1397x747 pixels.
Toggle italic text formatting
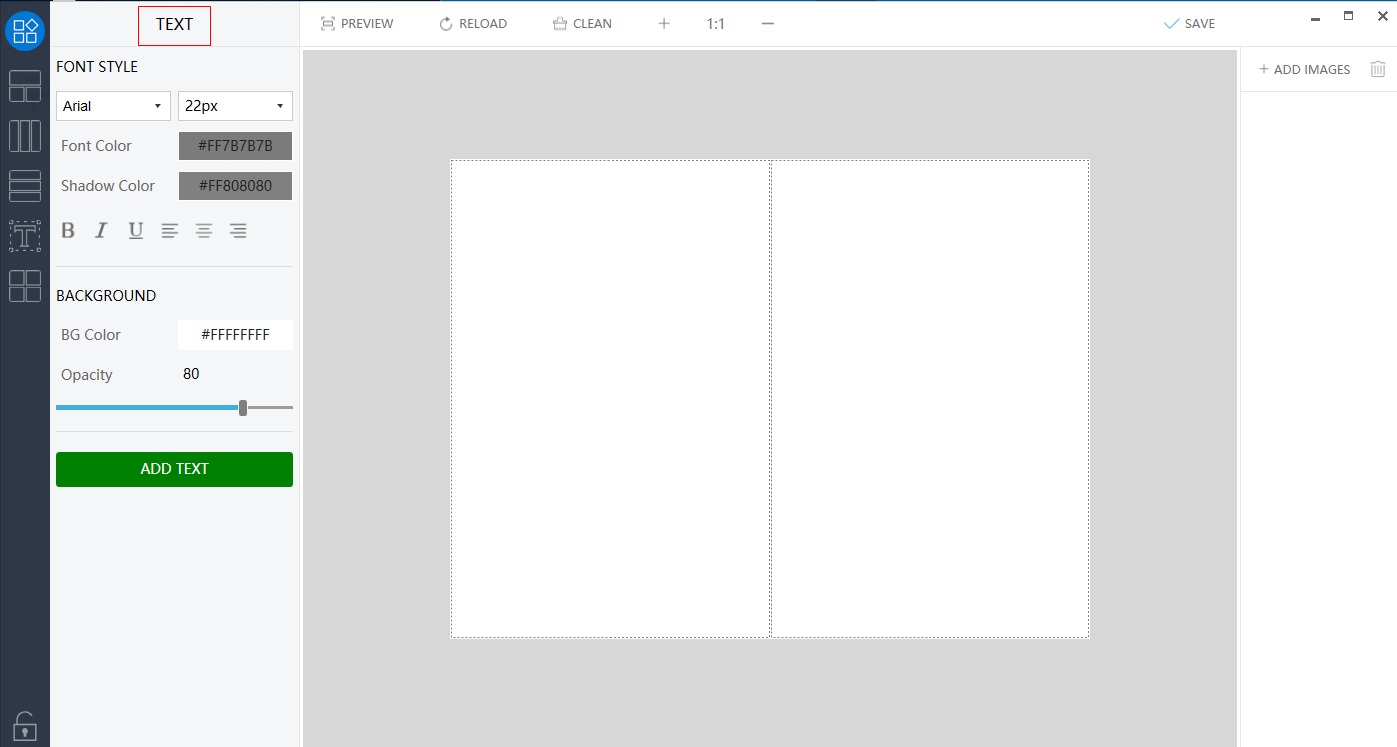[101, 231]
